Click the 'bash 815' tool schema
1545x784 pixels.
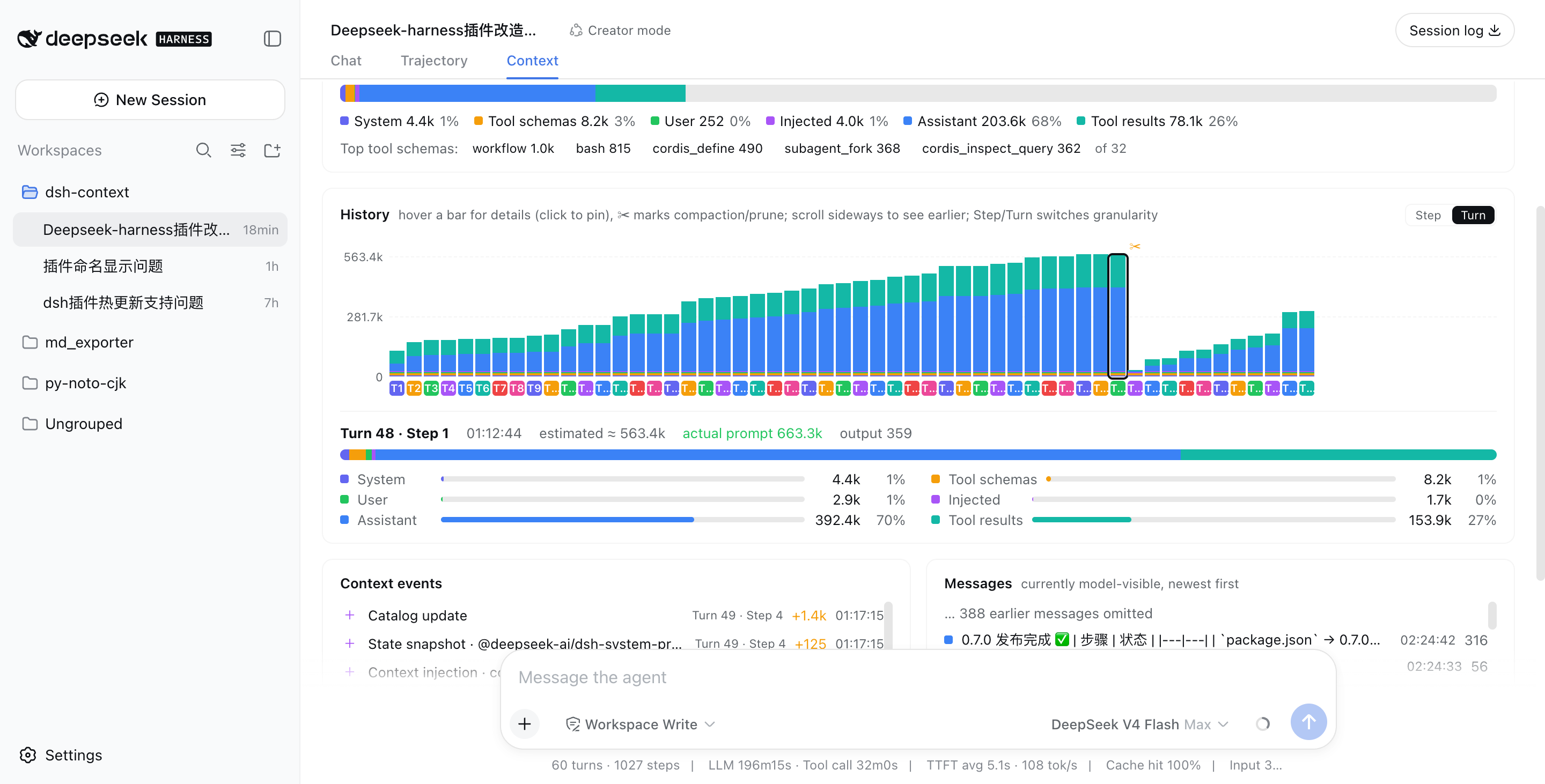tap(603, 148)
